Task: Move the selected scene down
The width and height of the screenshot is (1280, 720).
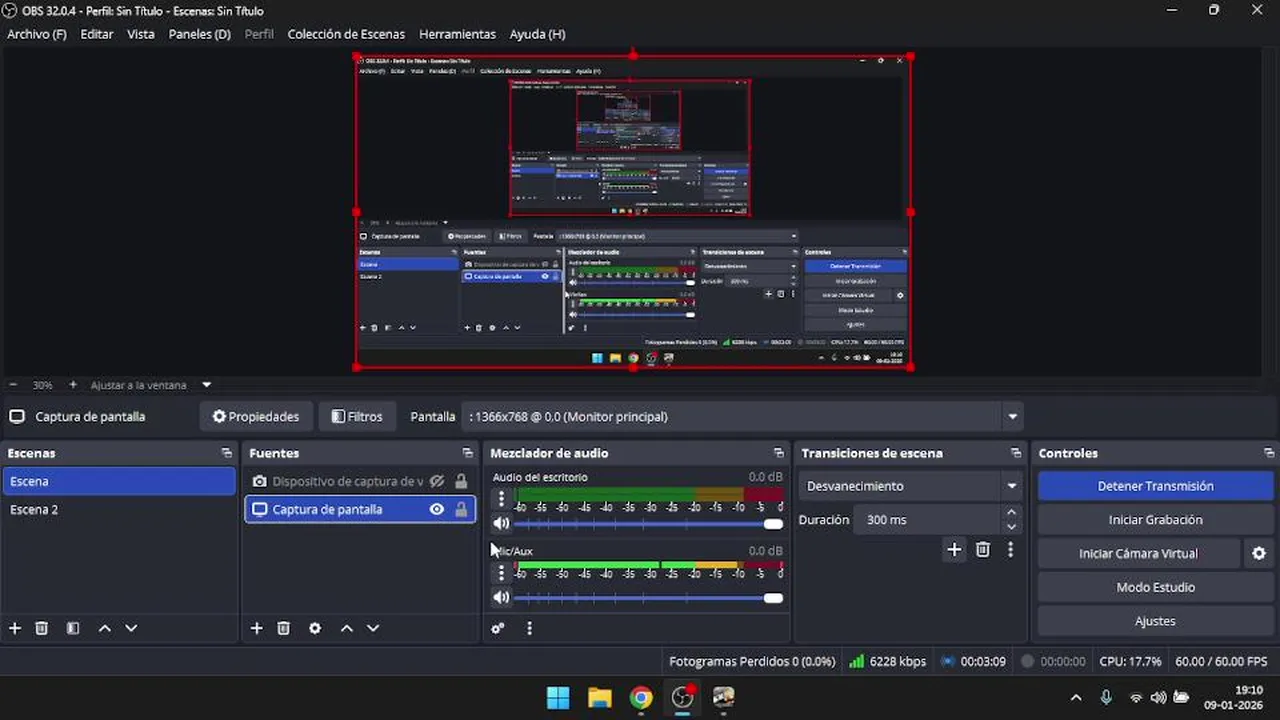Action: 131,628
